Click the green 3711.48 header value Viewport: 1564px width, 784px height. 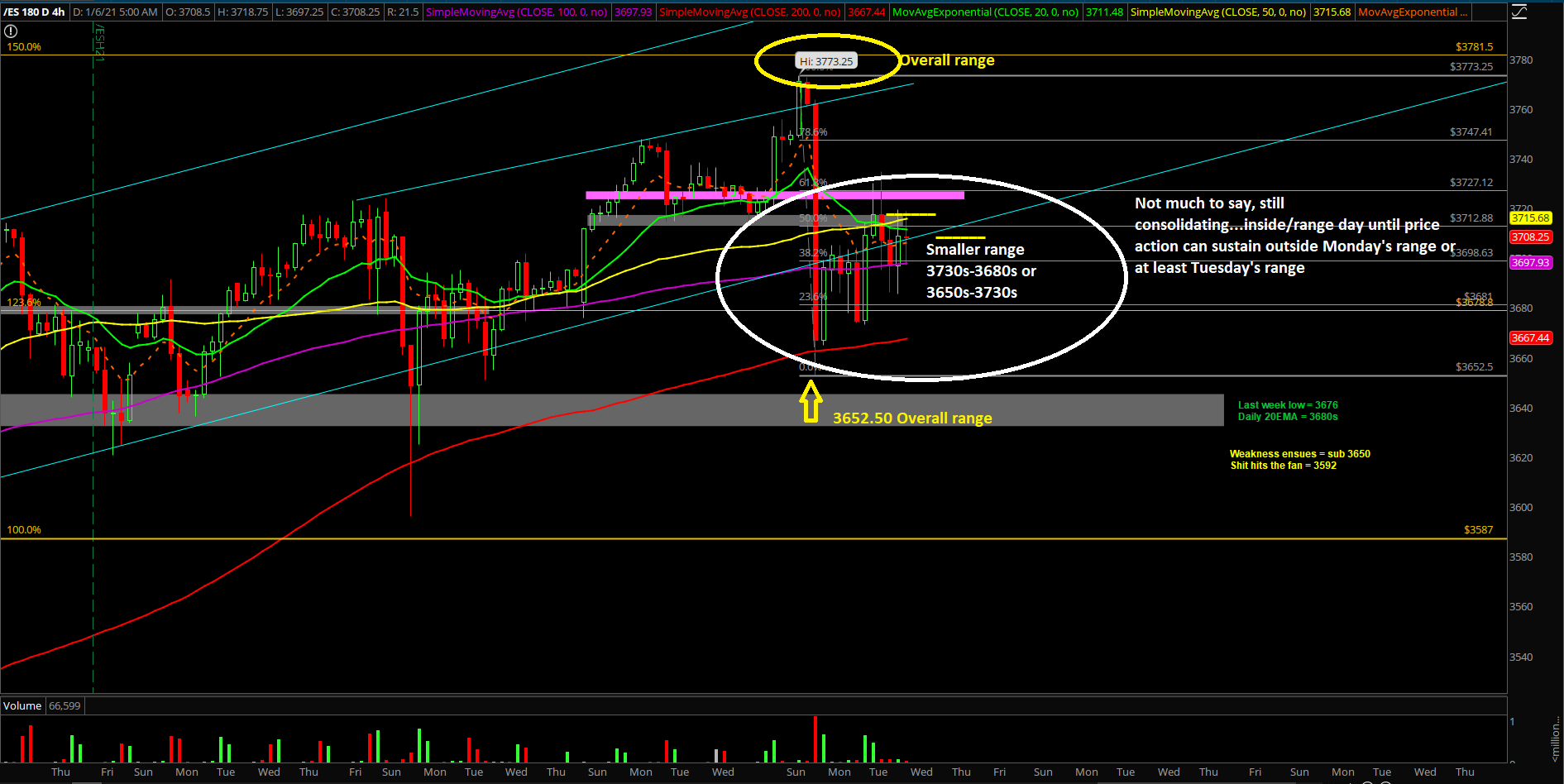1104,12
